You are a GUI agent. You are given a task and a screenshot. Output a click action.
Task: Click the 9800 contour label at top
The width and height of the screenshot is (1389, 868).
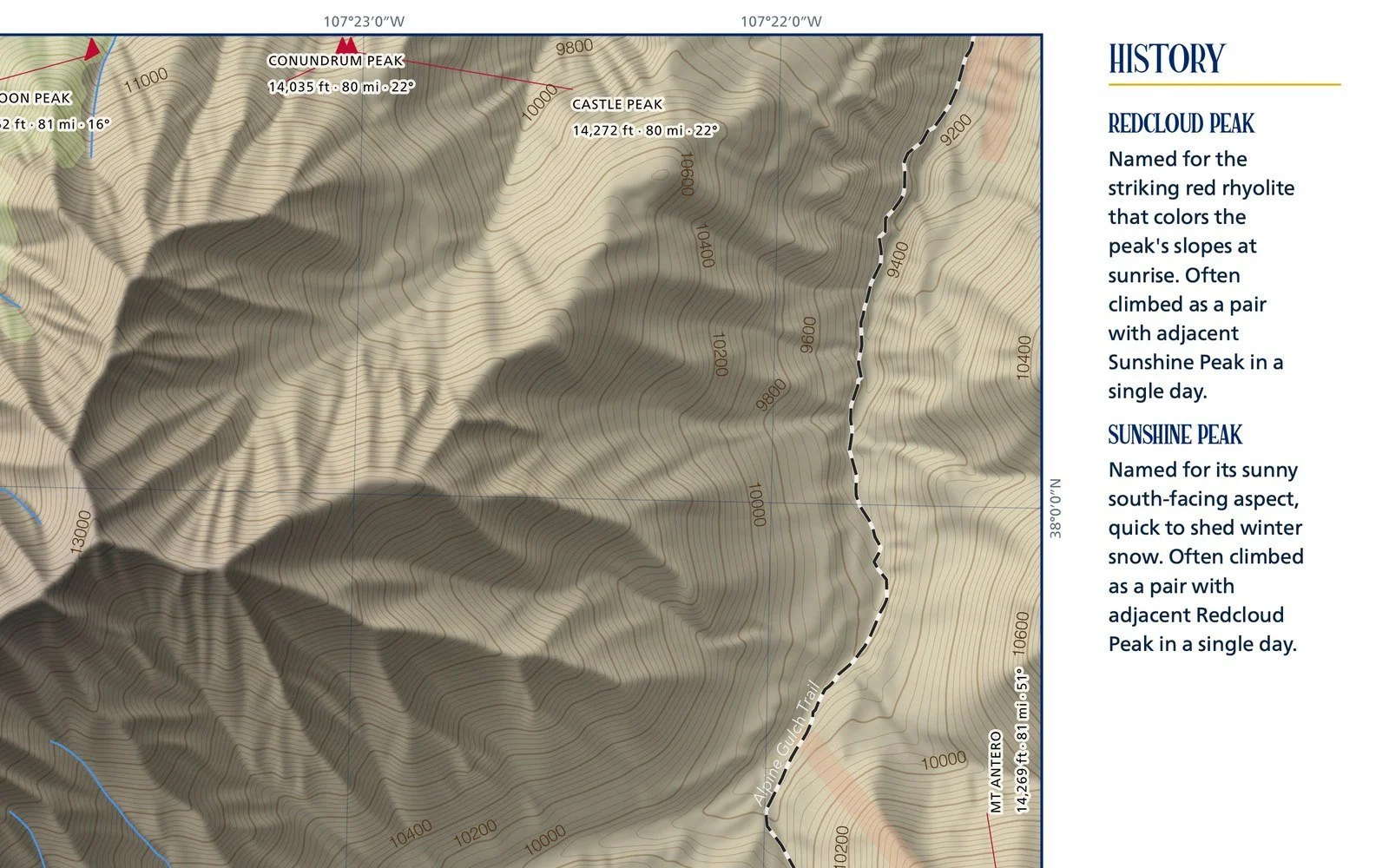[574, 47]
